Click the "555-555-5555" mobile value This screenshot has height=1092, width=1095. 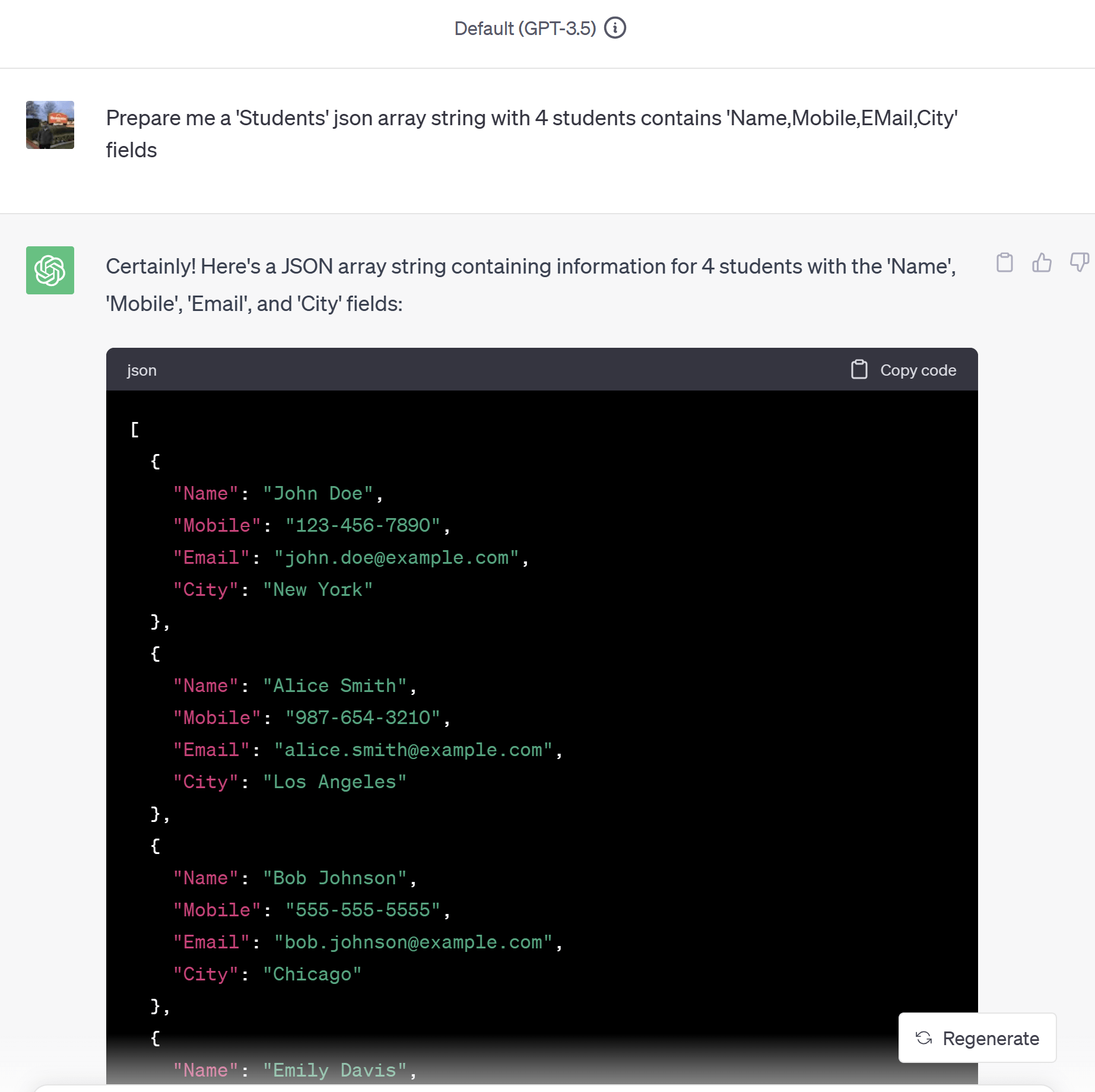[363, 910]
